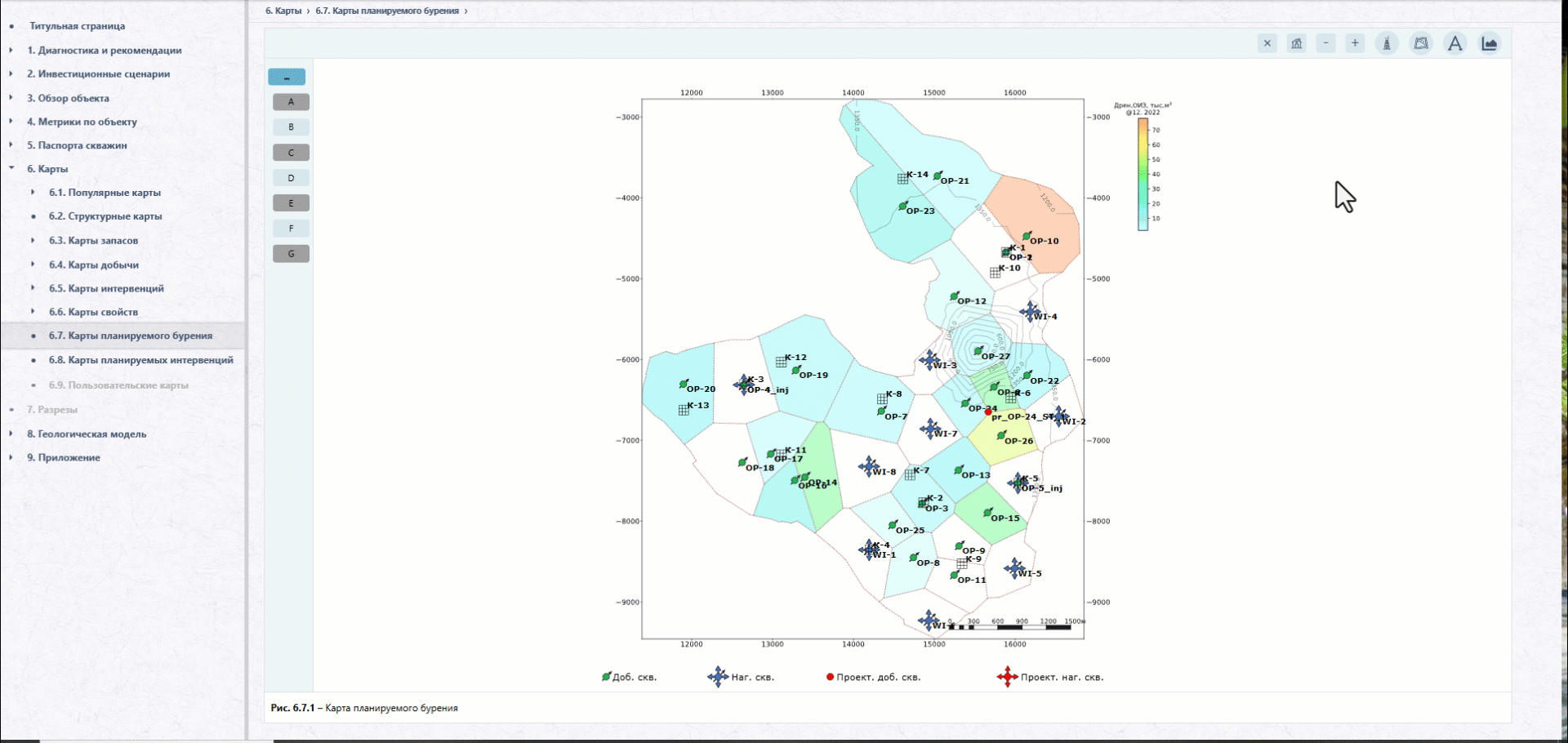Click the X reset button in map toolbar

[1267, 44]
